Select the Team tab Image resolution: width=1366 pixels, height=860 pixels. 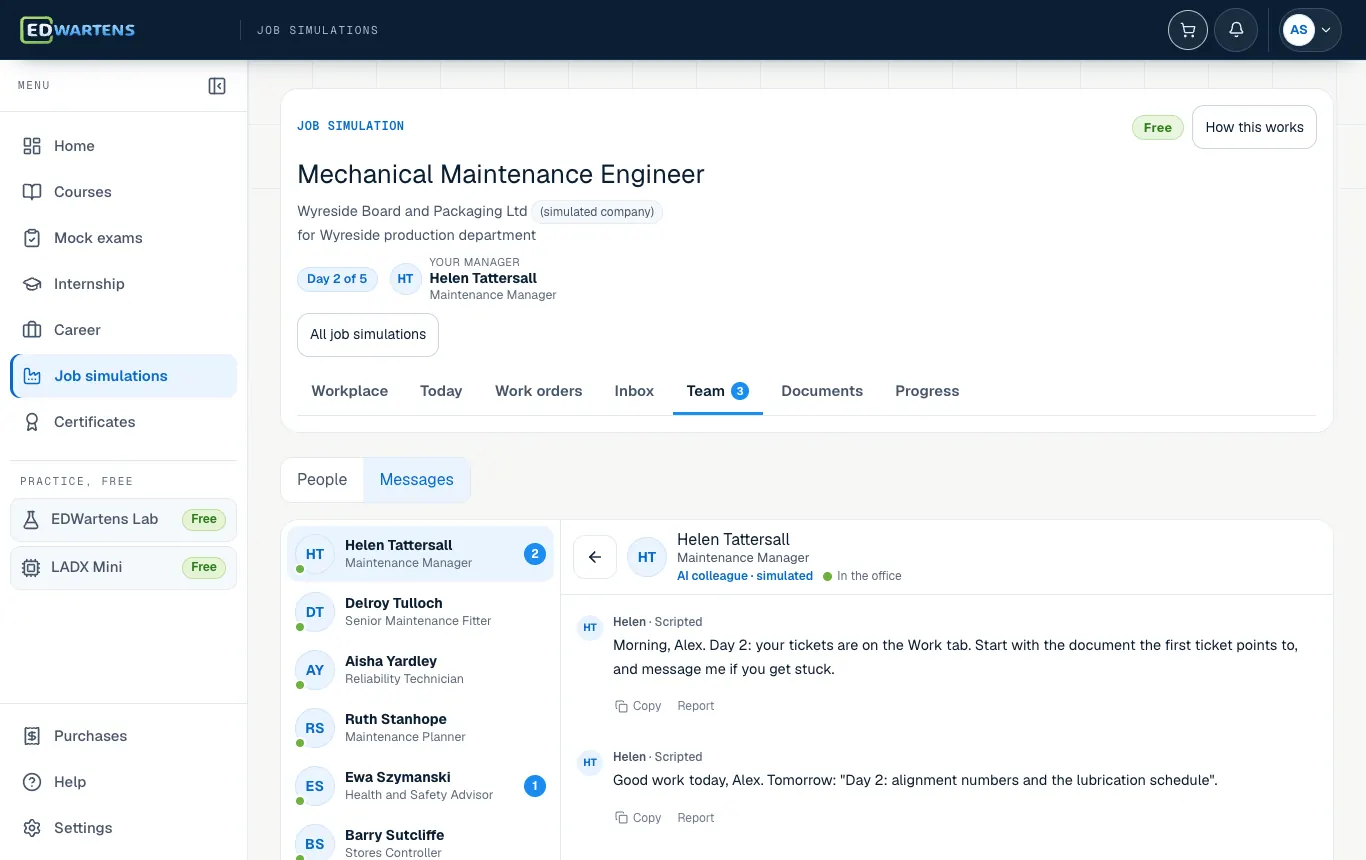pyautogui.click(x=717, y=391)
